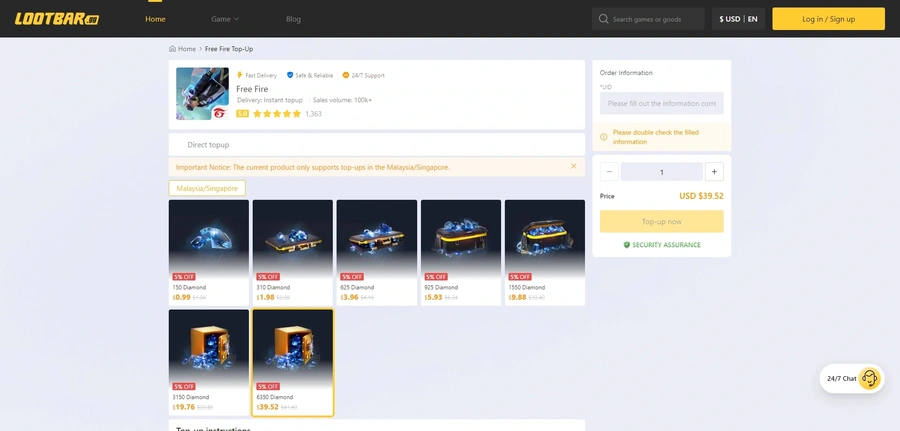Viewport: 900px width, 431px height.
Task: Decrease quantity with the minus button
Action: click(609, 172)
